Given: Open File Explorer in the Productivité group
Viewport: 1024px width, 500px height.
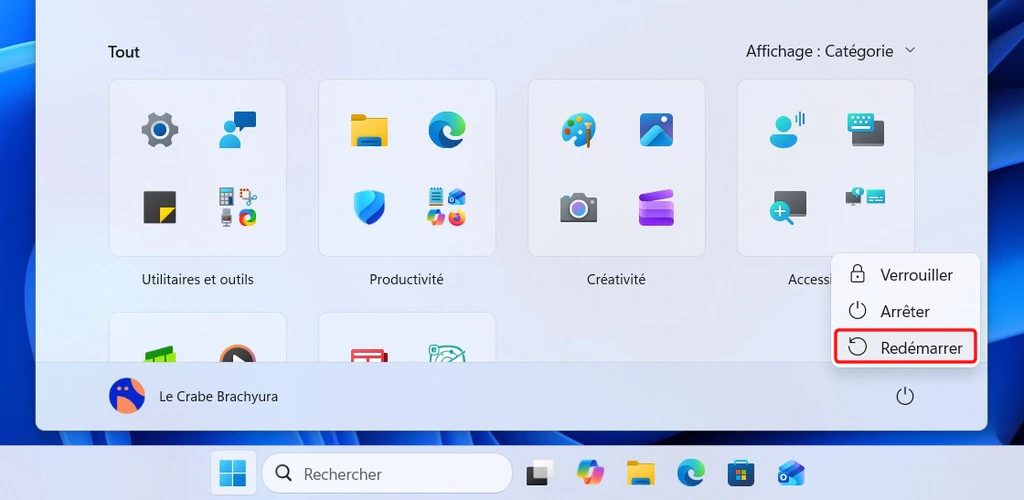Looking at the screenshot, I should pyautogui.click(x=369, y=130).
